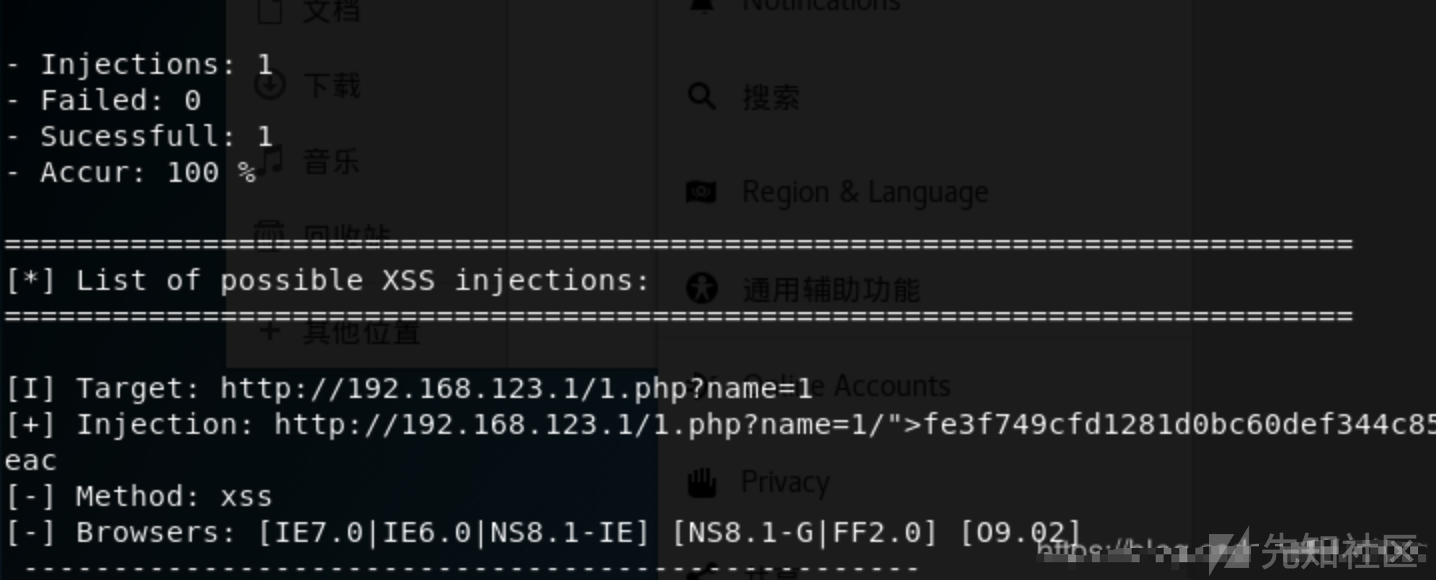Click the Privacy hand icon
Screen dimensions: 1436x580
(702, 483)
